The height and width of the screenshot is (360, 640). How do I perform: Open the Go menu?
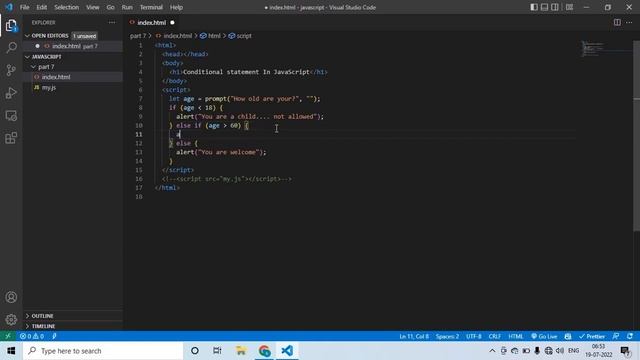111,7
